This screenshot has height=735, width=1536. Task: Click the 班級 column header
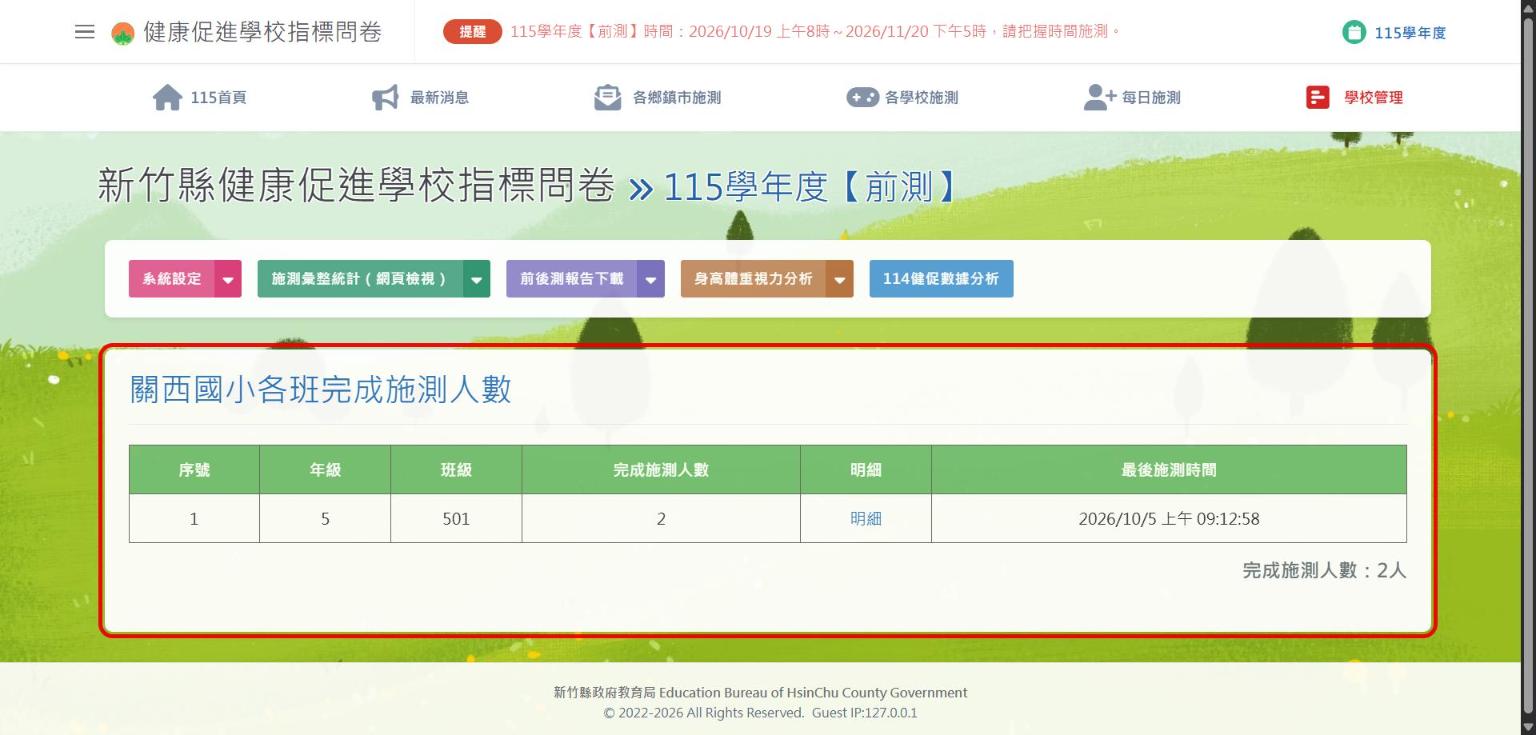click(456, 470)
